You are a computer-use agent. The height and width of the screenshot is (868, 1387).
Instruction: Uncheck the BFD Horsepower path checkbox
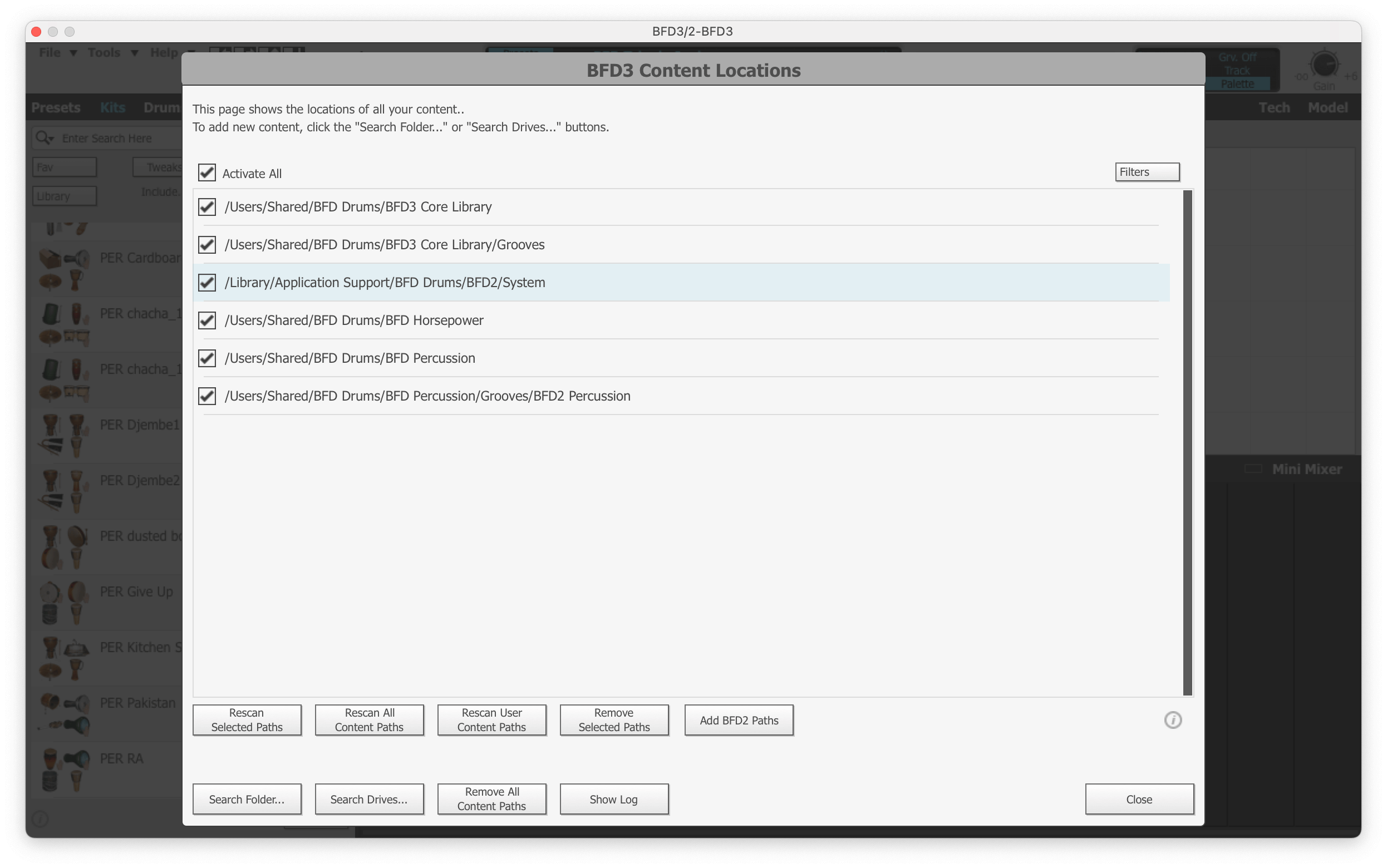click(x=206, y=320)
